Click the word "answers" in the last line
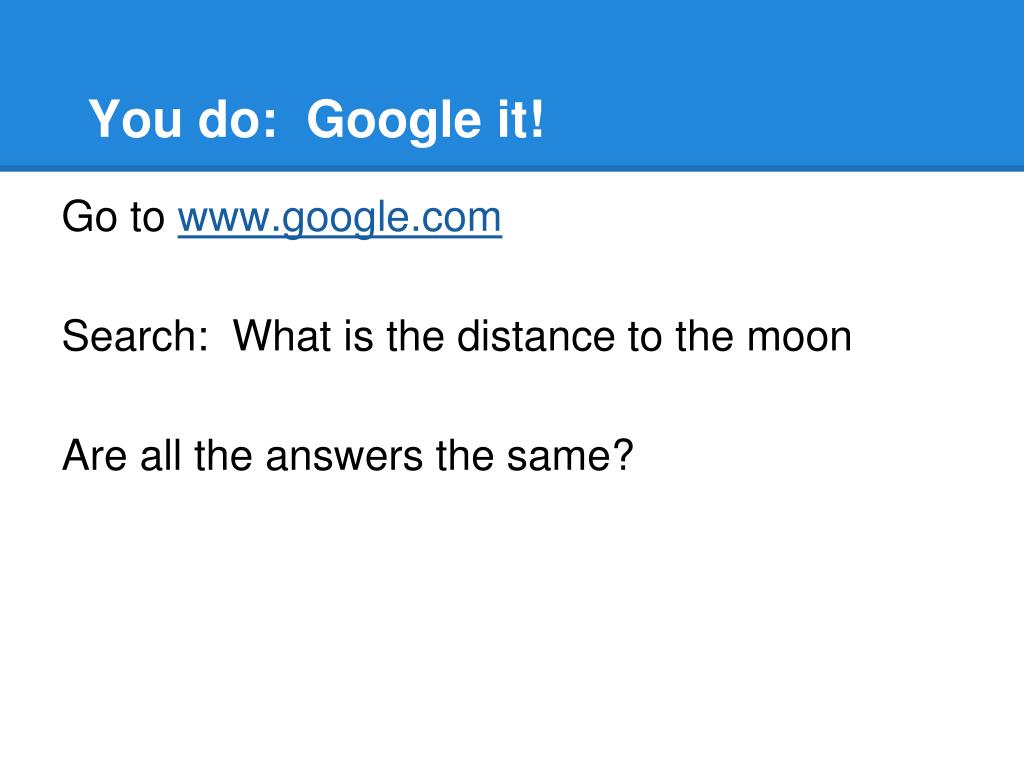This screenshot has width=1024, height=768. tap(344, 456)
